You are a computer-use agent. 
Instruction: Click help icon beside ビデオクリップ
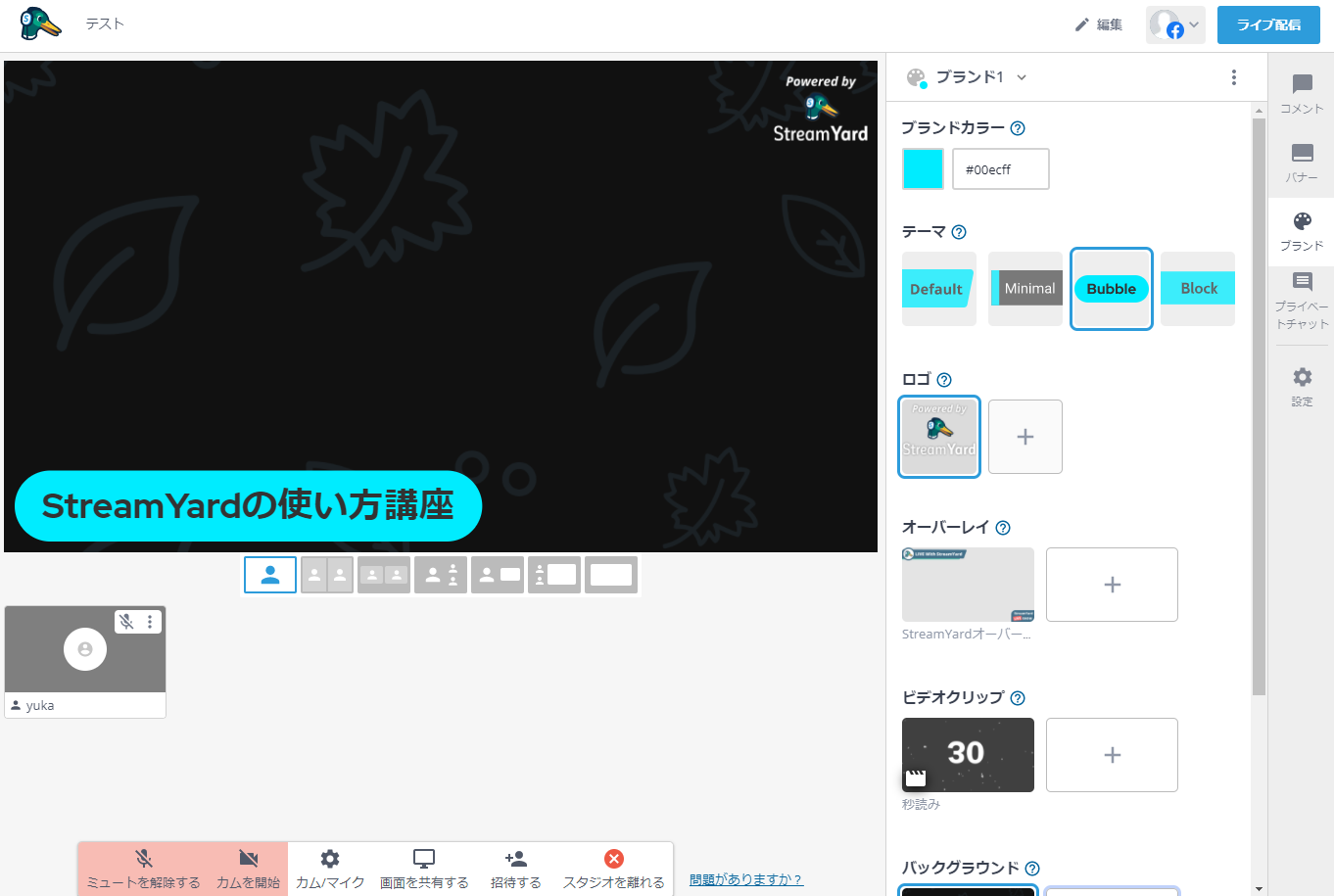click(x=1018, y=698)
